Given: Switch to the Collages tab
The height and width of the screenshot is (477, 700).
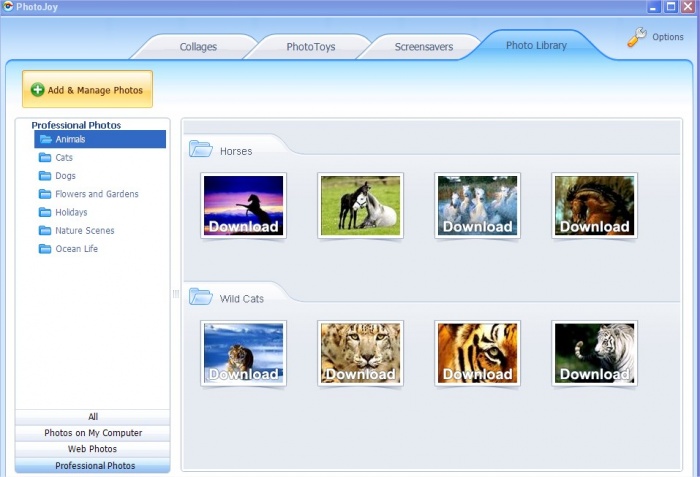Looking at the screenshot, I should [x=198, y=47].
